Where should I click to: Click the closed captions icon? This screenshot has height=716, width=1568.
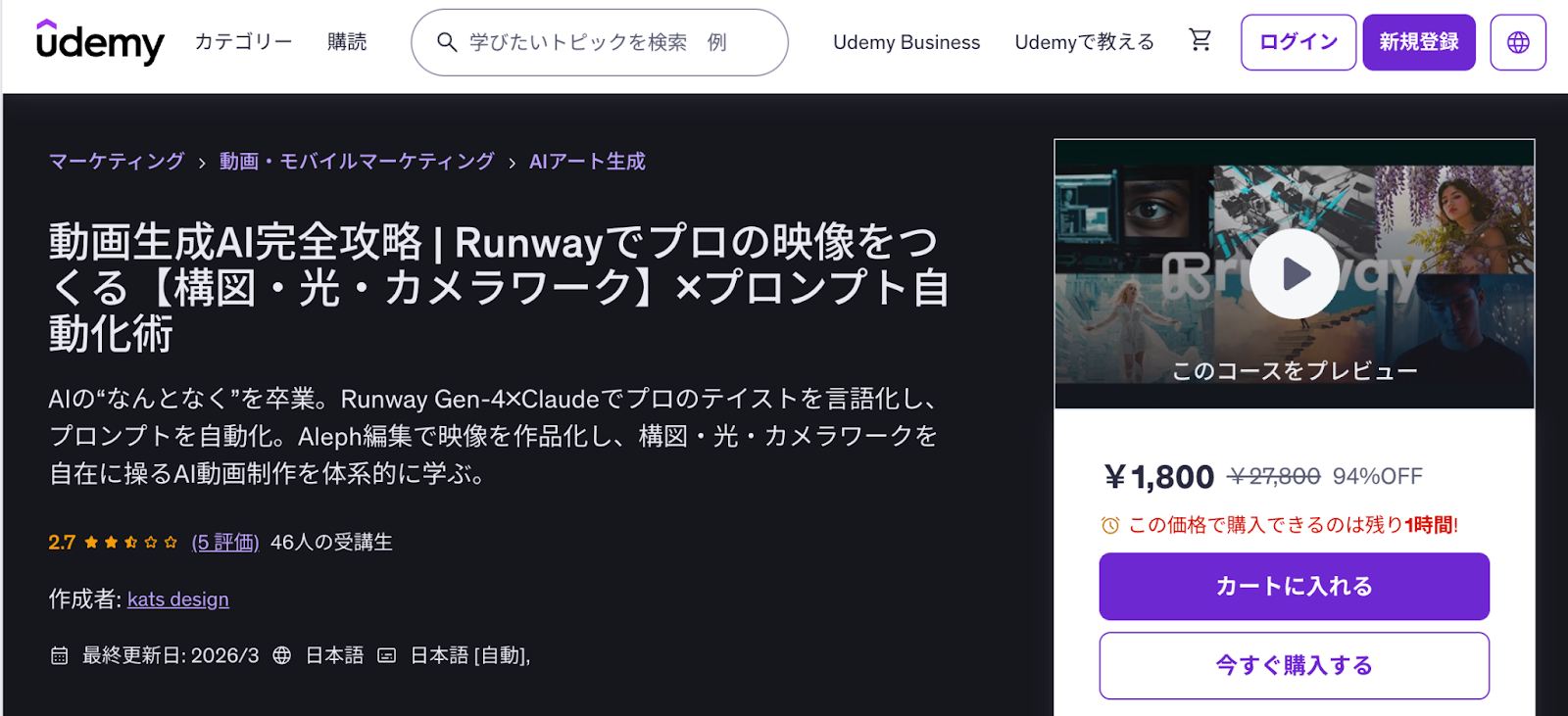(387, 655)
